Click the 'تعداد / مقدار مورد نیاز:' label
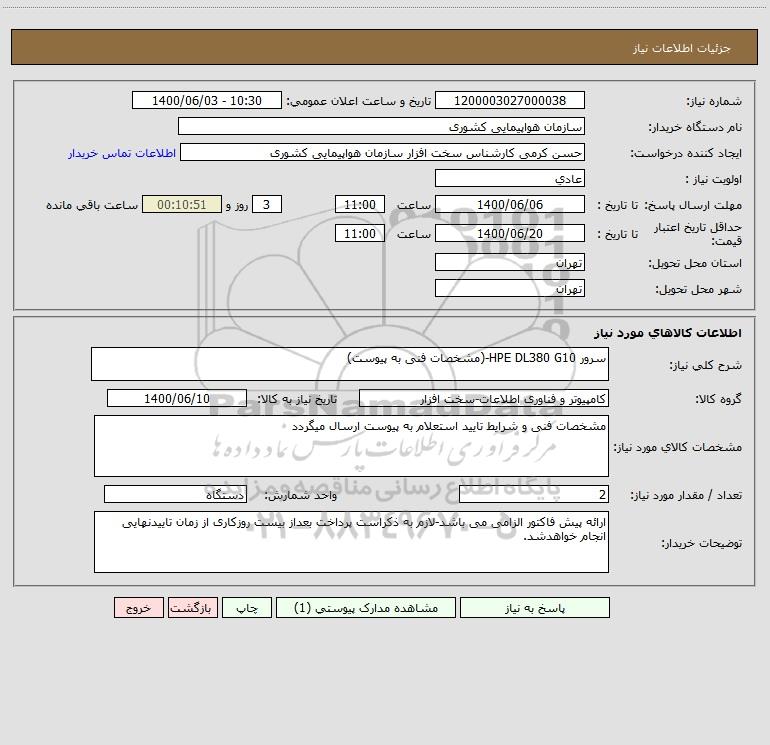Viewport: 770px width, 745px height. coord(686,495)
